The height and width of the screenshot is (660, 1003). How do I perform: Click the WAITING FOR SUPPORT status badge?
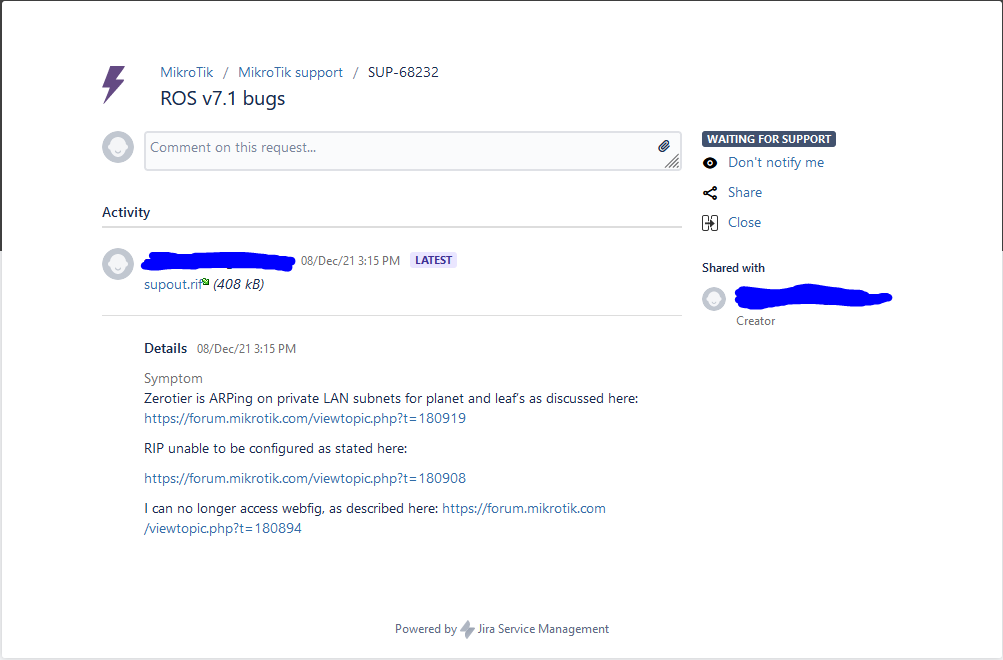pyautogui.click(x=769, y=139)
